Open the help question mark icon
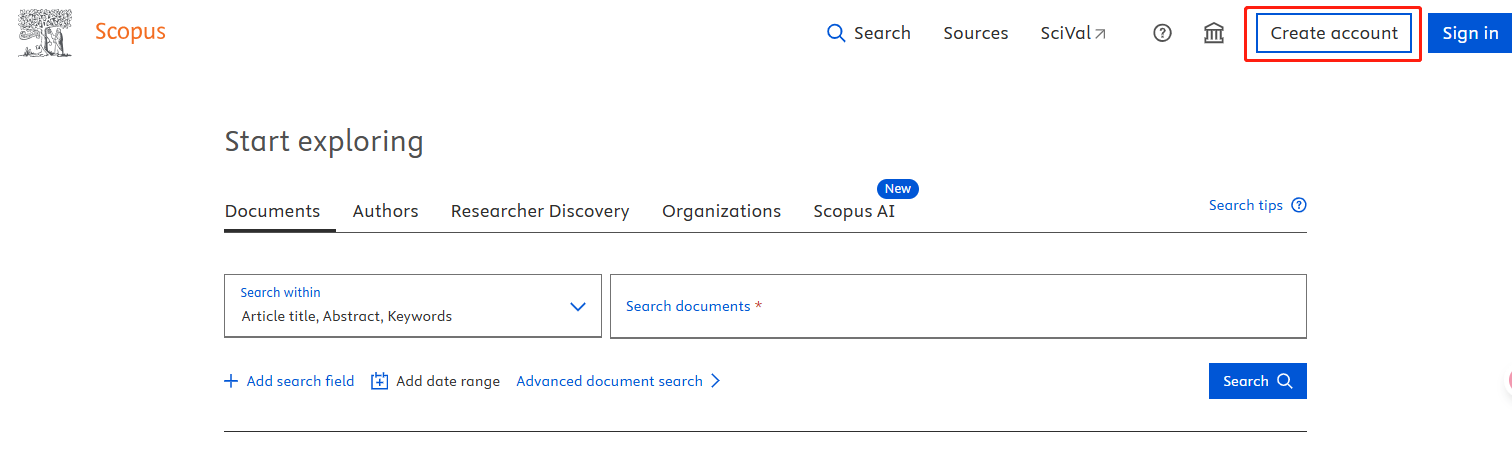Viewport: 1512px width, 450px height. tap(1162, 33)
